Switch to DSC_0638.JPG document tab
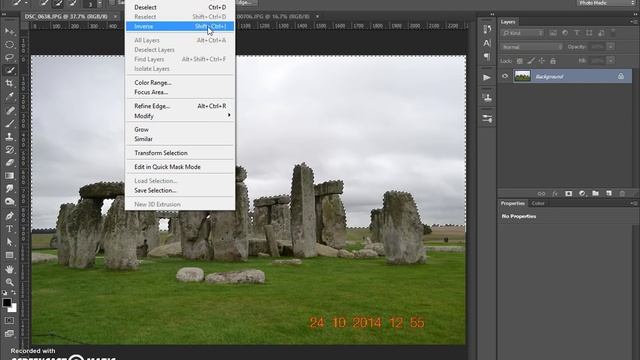This screenshot has width=640, height=360. tap(67, 16)
